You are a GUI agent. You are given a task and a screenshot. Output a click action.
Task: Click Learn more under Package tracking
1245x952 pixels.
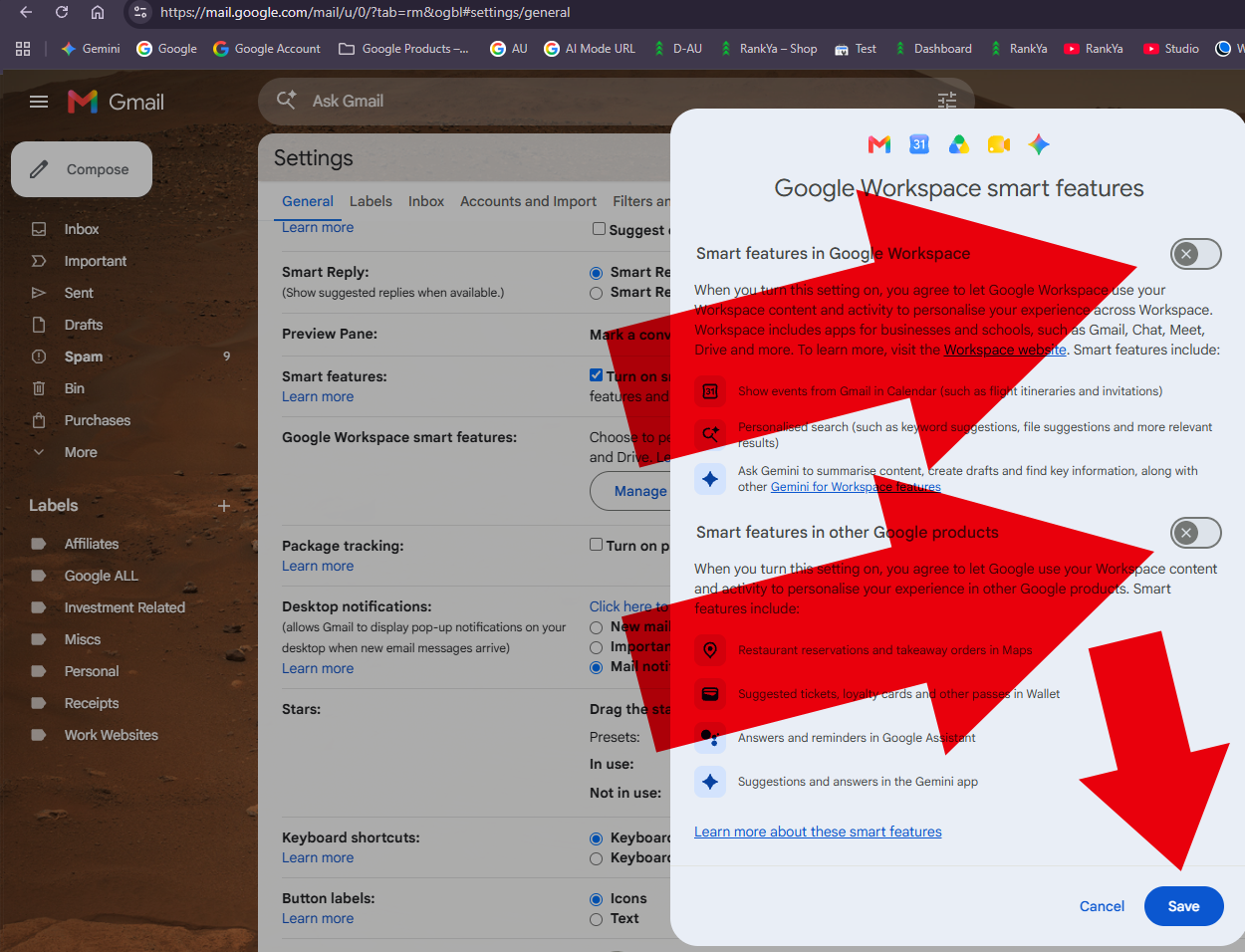pyautogui.click(x=318, y=566)
